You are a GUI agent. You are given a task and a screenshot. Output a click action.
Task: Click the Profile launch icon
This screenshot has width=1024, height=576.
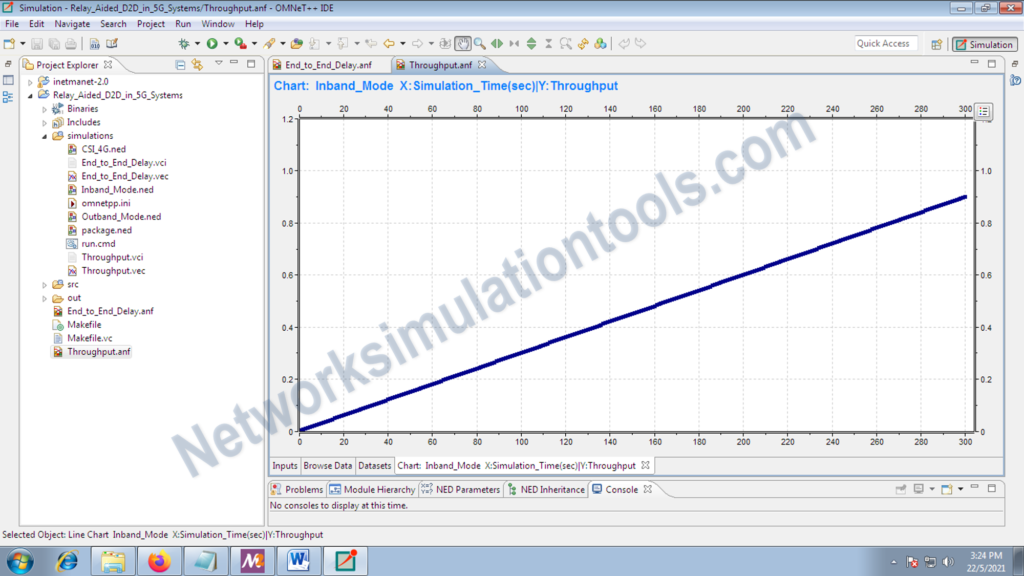(239, 43)
